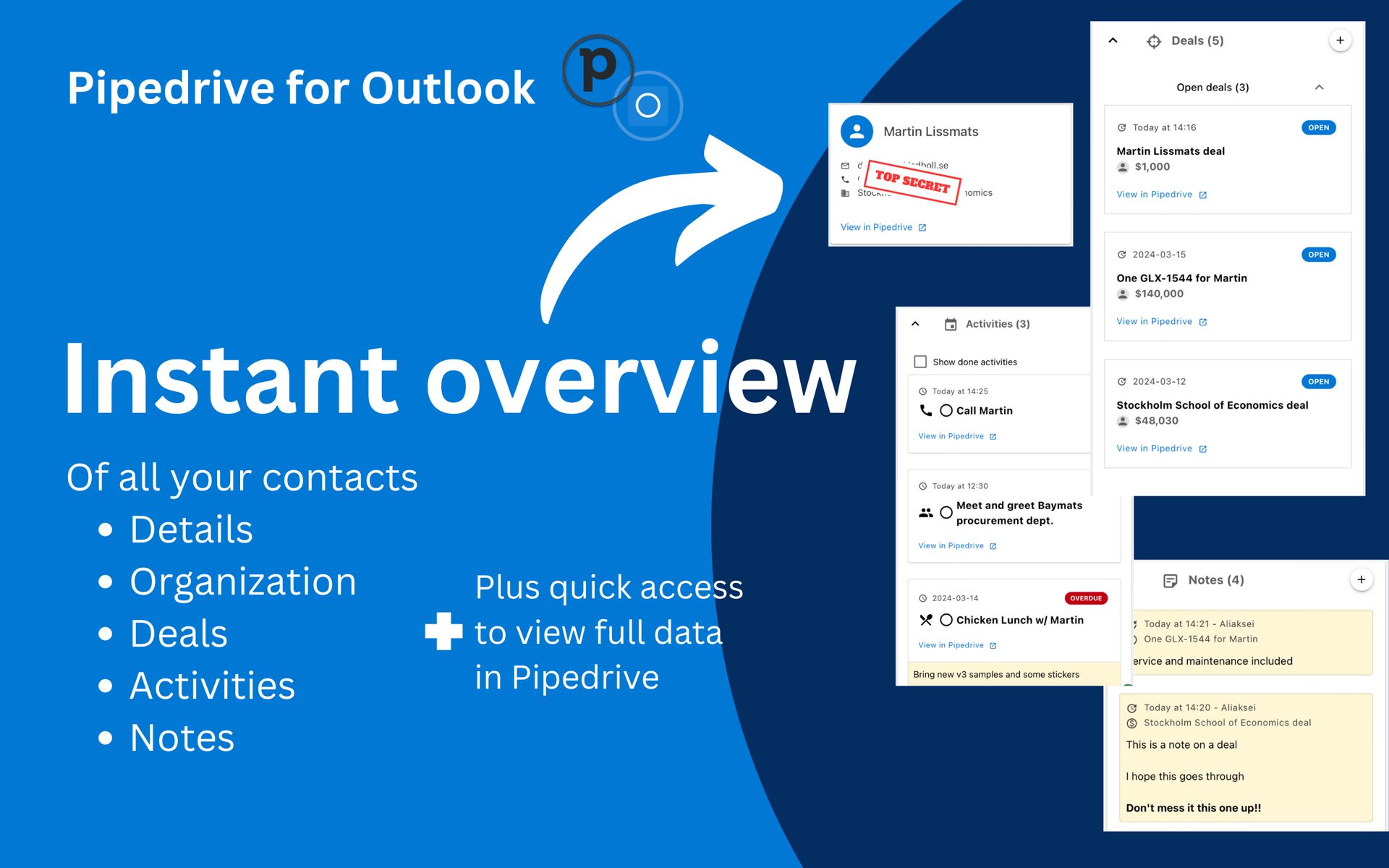This screenshot has width=1389, height=868.
Task: Click attendees icon on Meet and greet activity
Action: (925, 512)
